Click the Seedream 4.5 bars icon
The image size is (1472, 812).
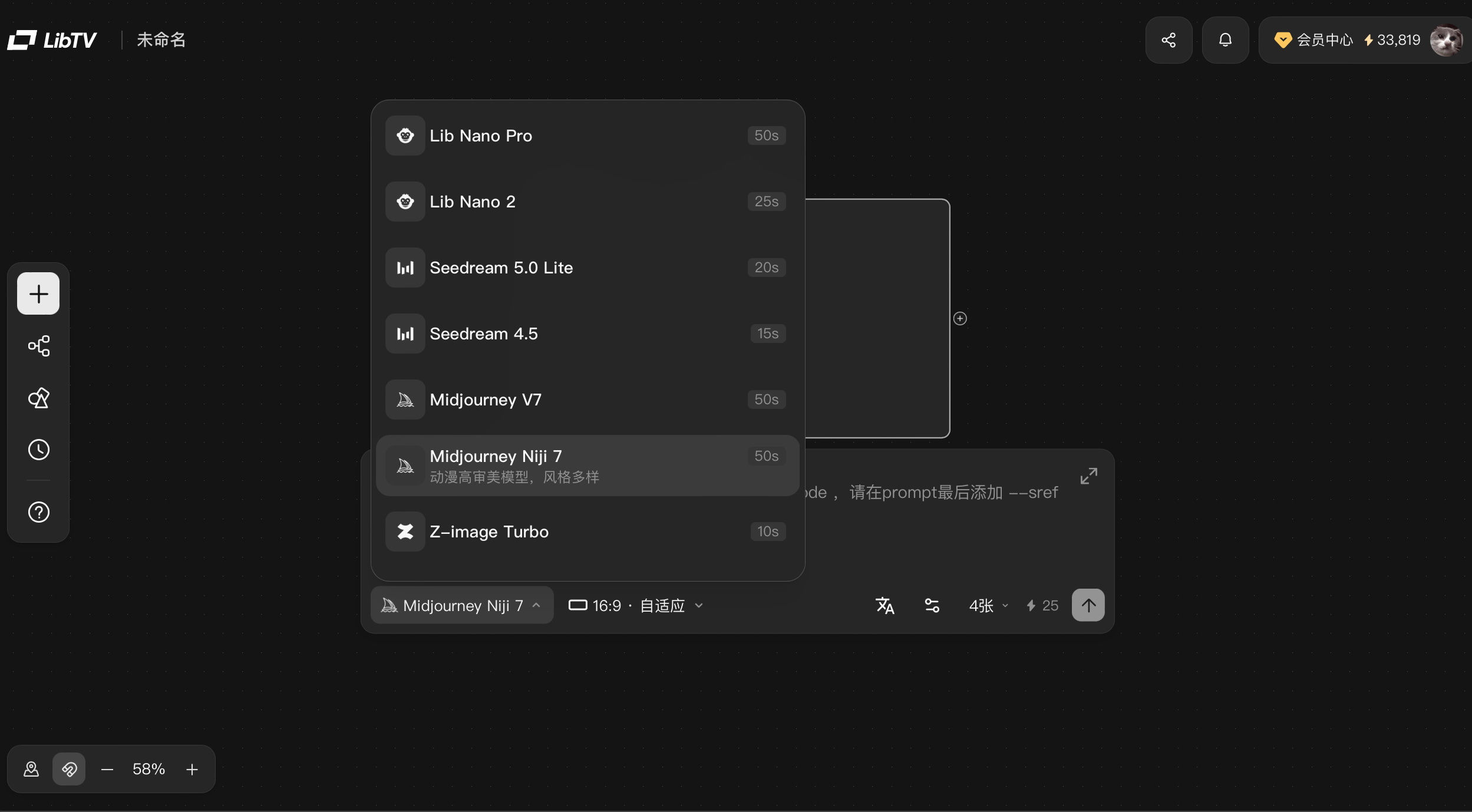405,334
